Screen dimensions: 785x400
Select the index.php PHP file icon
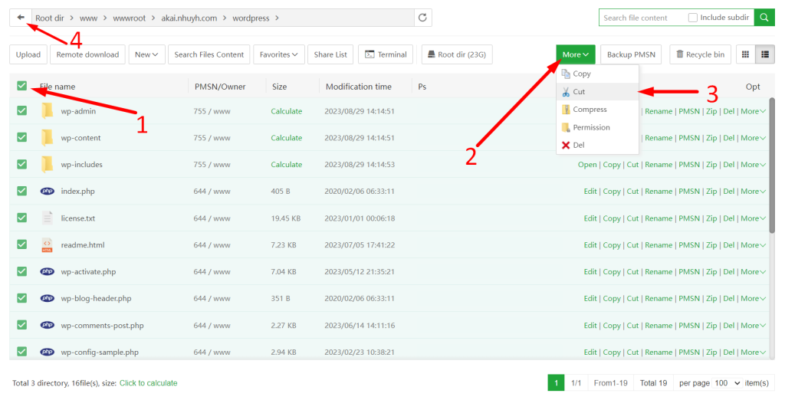click(47, 191)
